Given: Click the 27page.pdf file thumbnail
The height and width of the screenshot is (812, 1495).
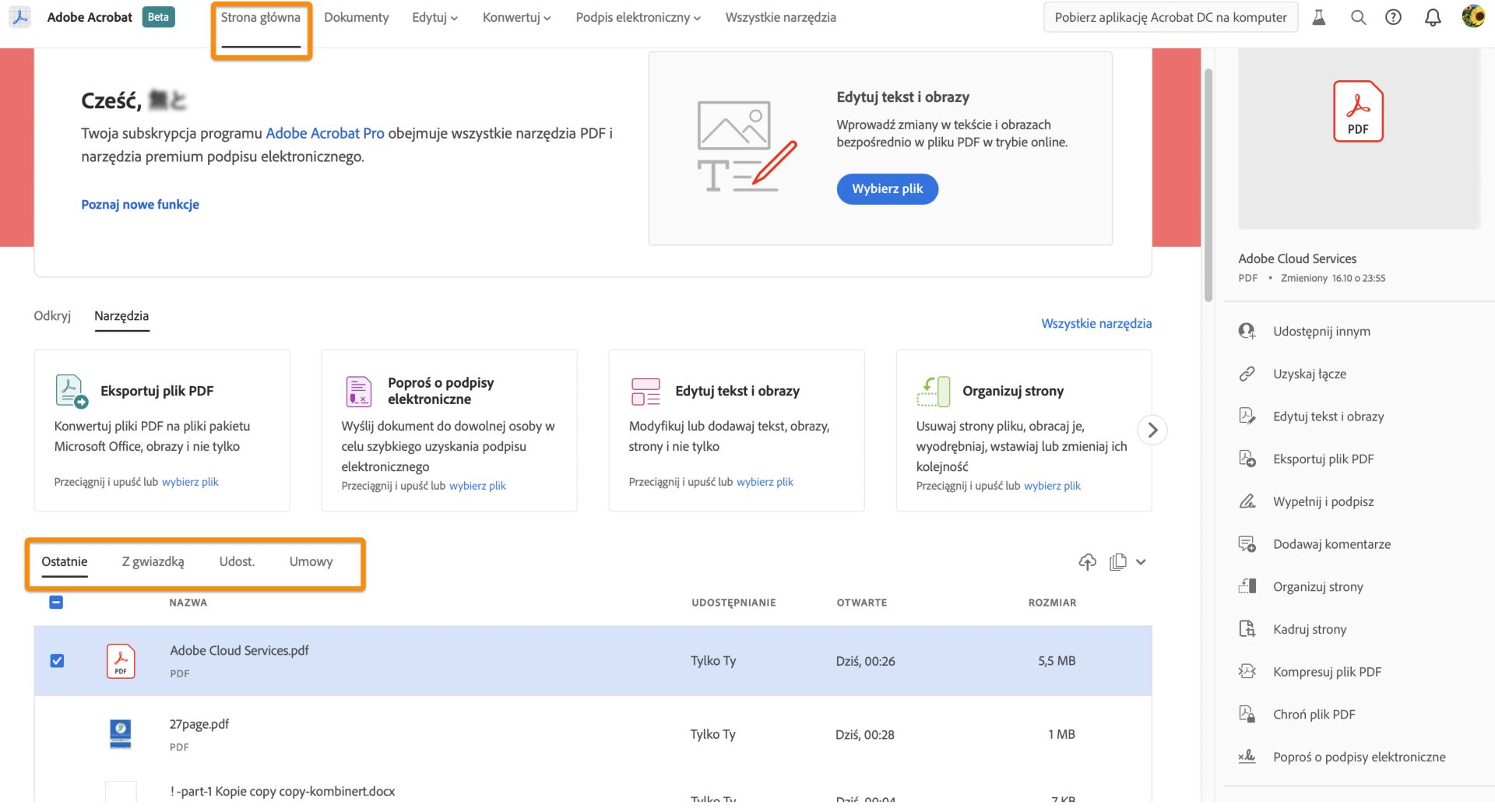Looking at the screenshot, I should pos(121,734).
